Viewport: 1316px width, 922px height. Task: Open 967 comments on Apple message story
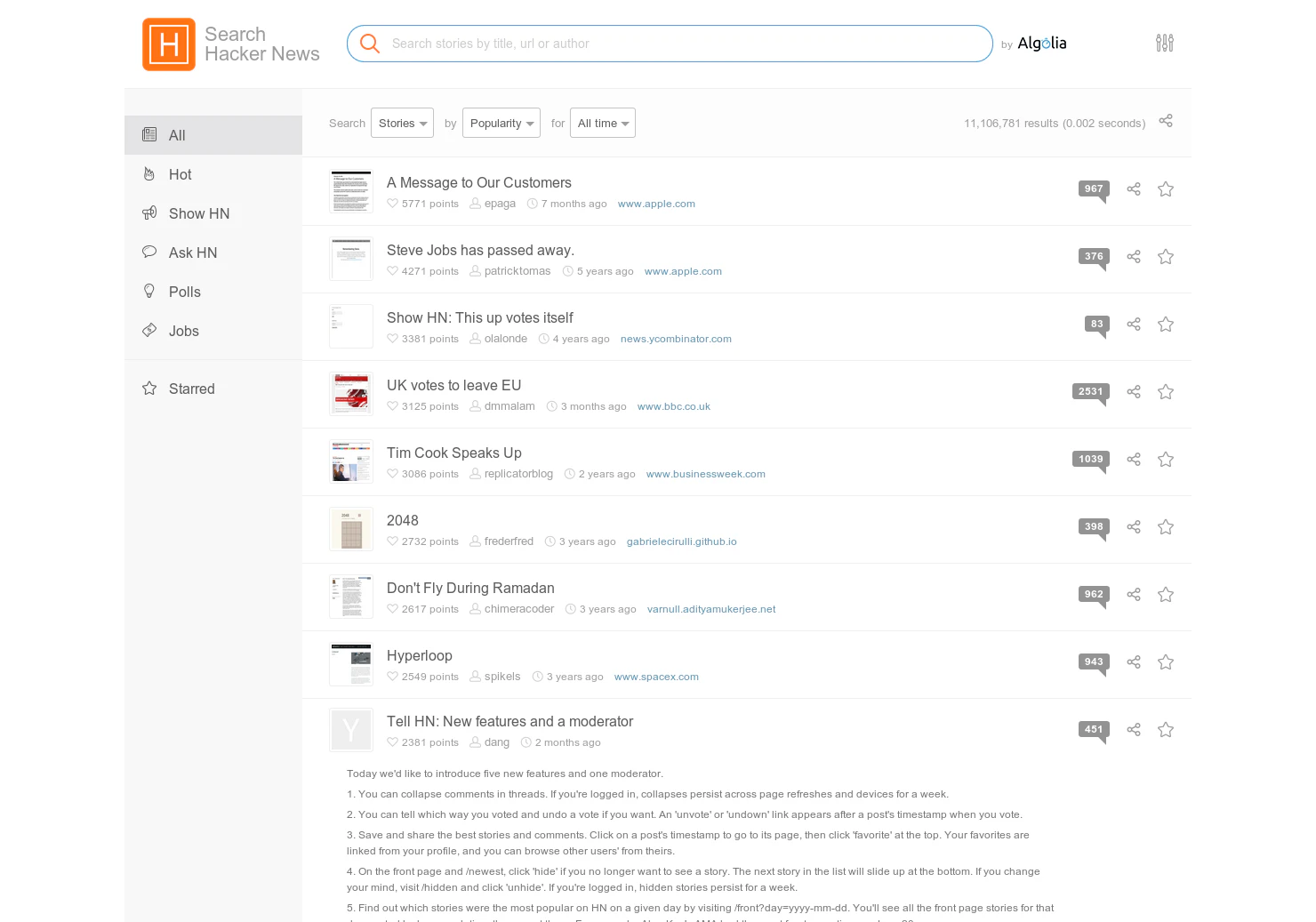[1094, 189]
